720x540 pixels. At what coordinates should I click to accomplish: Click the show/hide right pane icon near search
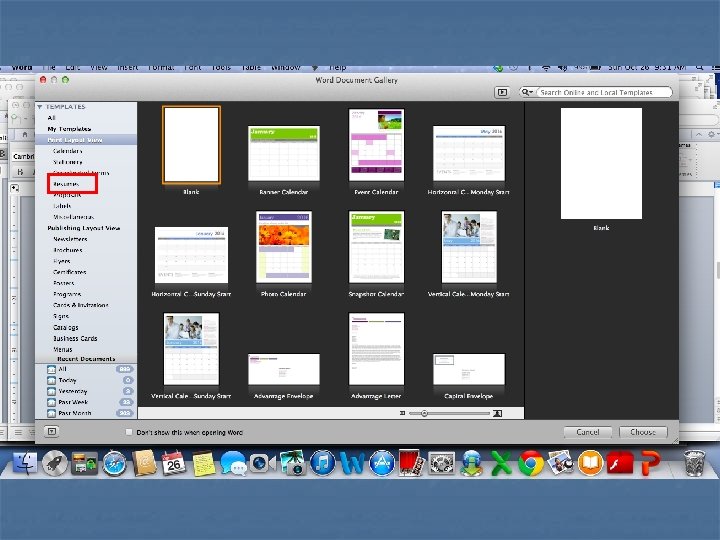click(x=502, y=92)
